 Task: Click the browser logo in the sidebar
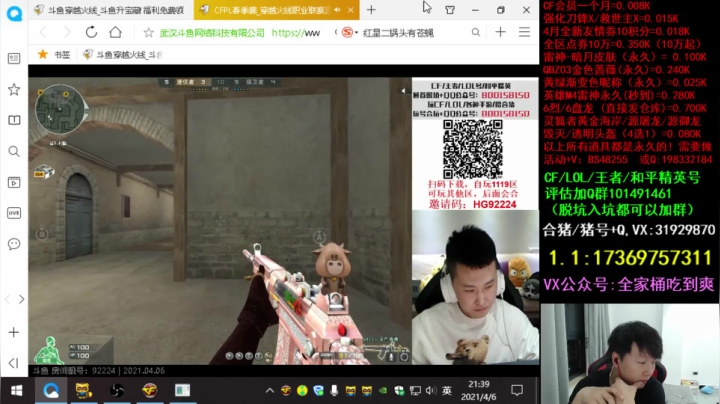pyautogui.click(x=14, y=13)
